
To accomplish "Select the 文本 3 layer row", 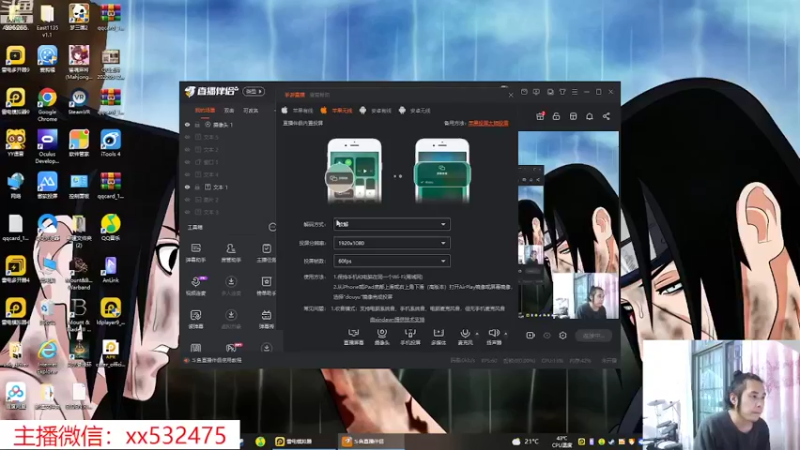I will click(228, 212).
